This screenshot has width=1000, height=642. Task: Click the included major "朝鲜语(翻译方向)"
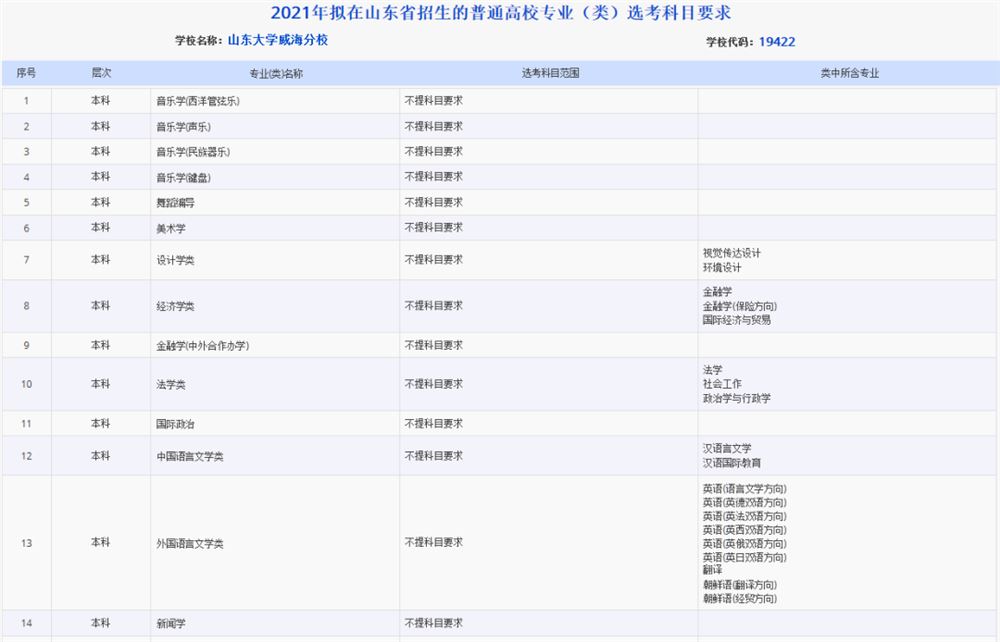point(740,585)
